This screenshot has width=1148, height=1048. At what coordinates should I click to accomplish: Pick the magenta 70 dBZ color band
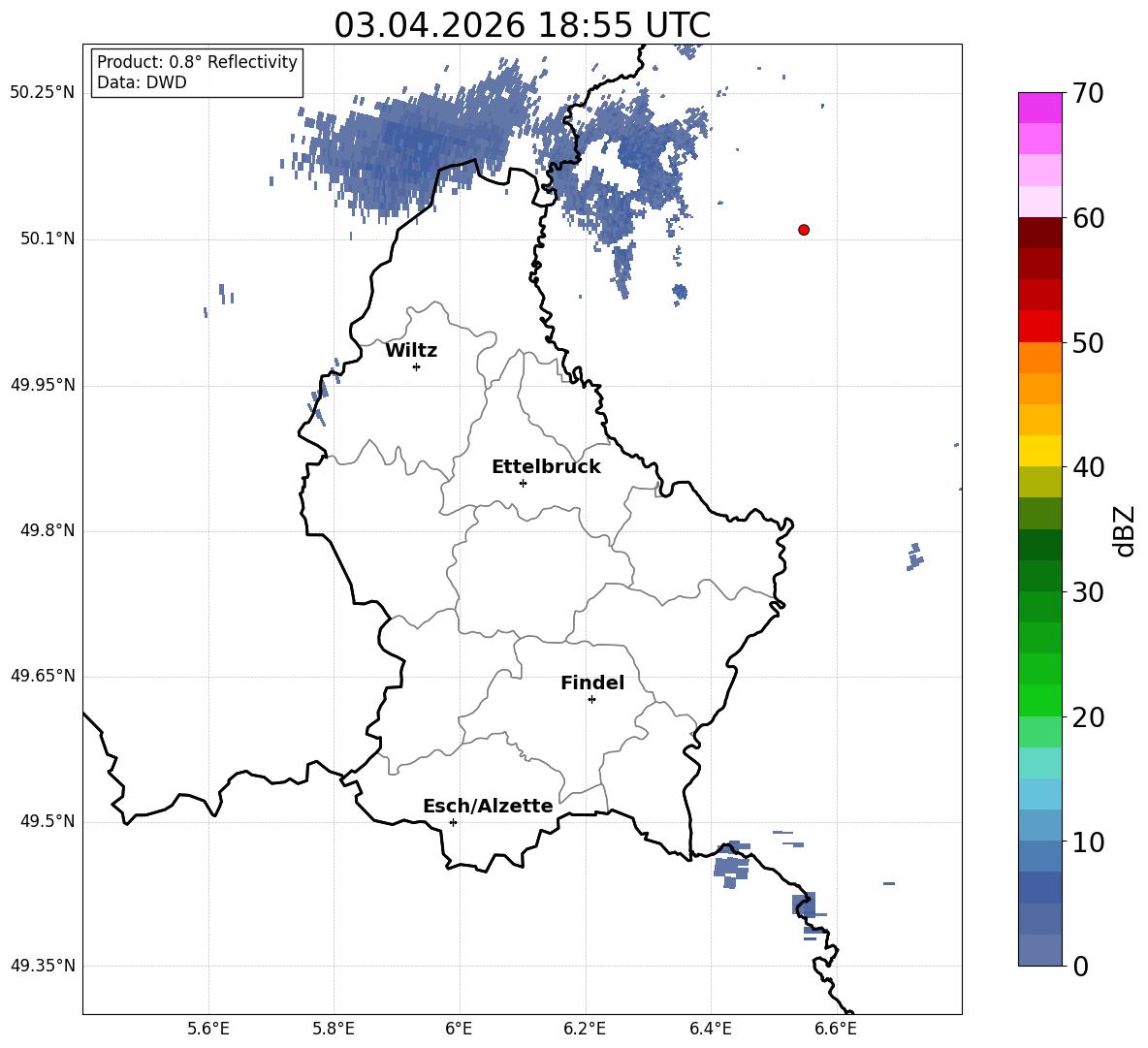[x=1040, y=108]
